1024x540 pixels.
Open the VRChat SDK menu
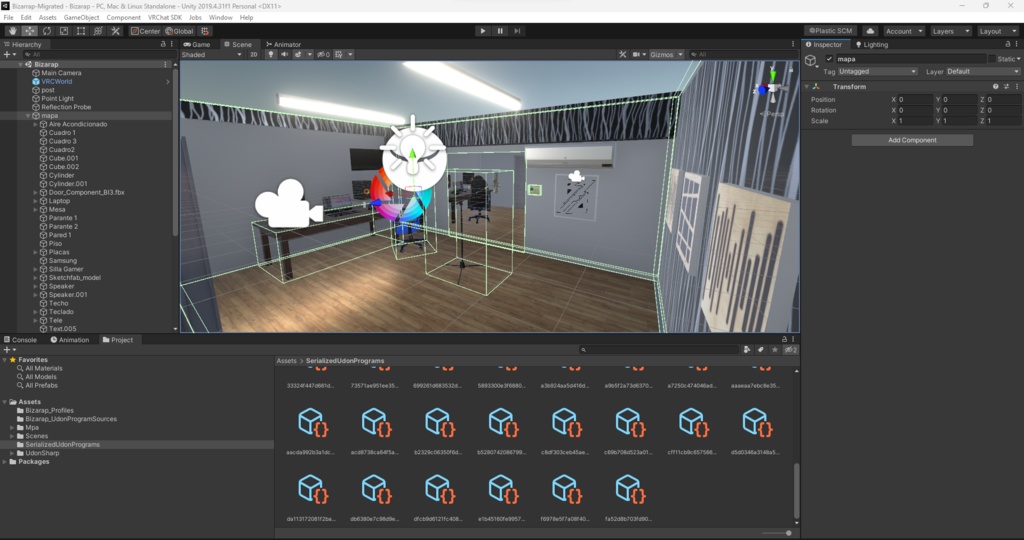(x=165, y=18)
